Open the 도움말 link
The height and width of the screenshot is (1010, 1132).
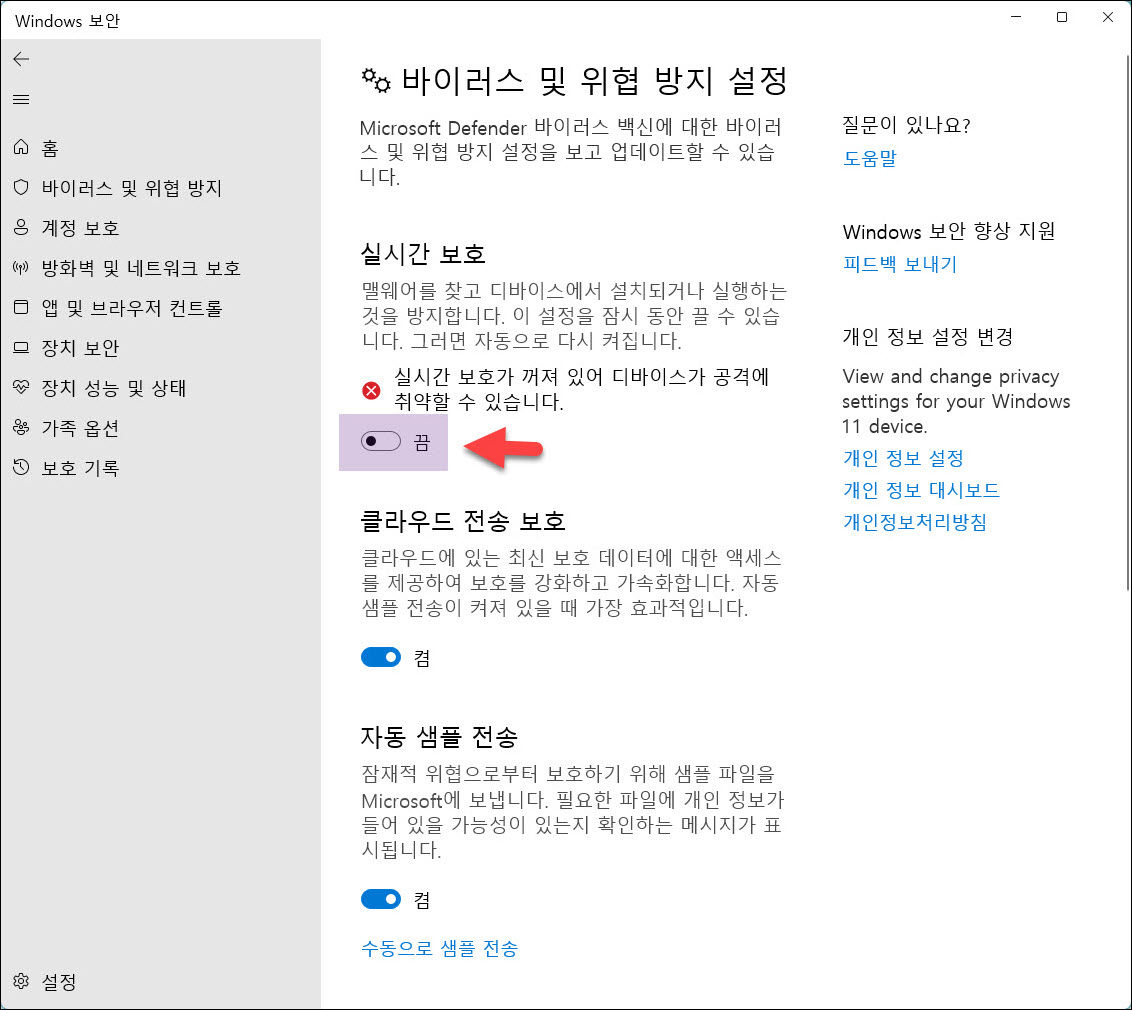click(x=869, y=158)
